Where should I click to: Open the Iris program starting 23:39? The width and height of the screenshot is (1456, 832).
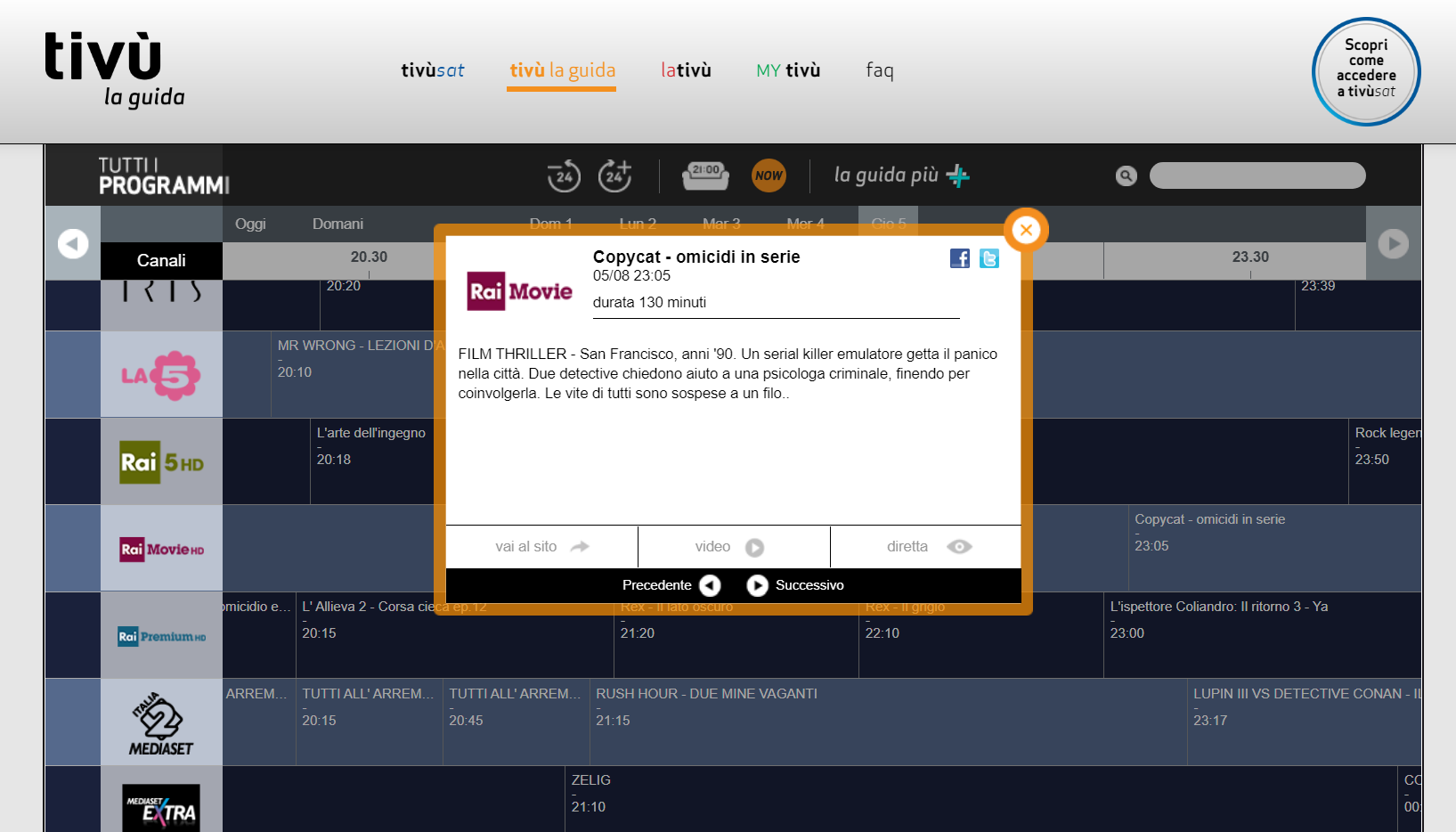coord(1358,305)
